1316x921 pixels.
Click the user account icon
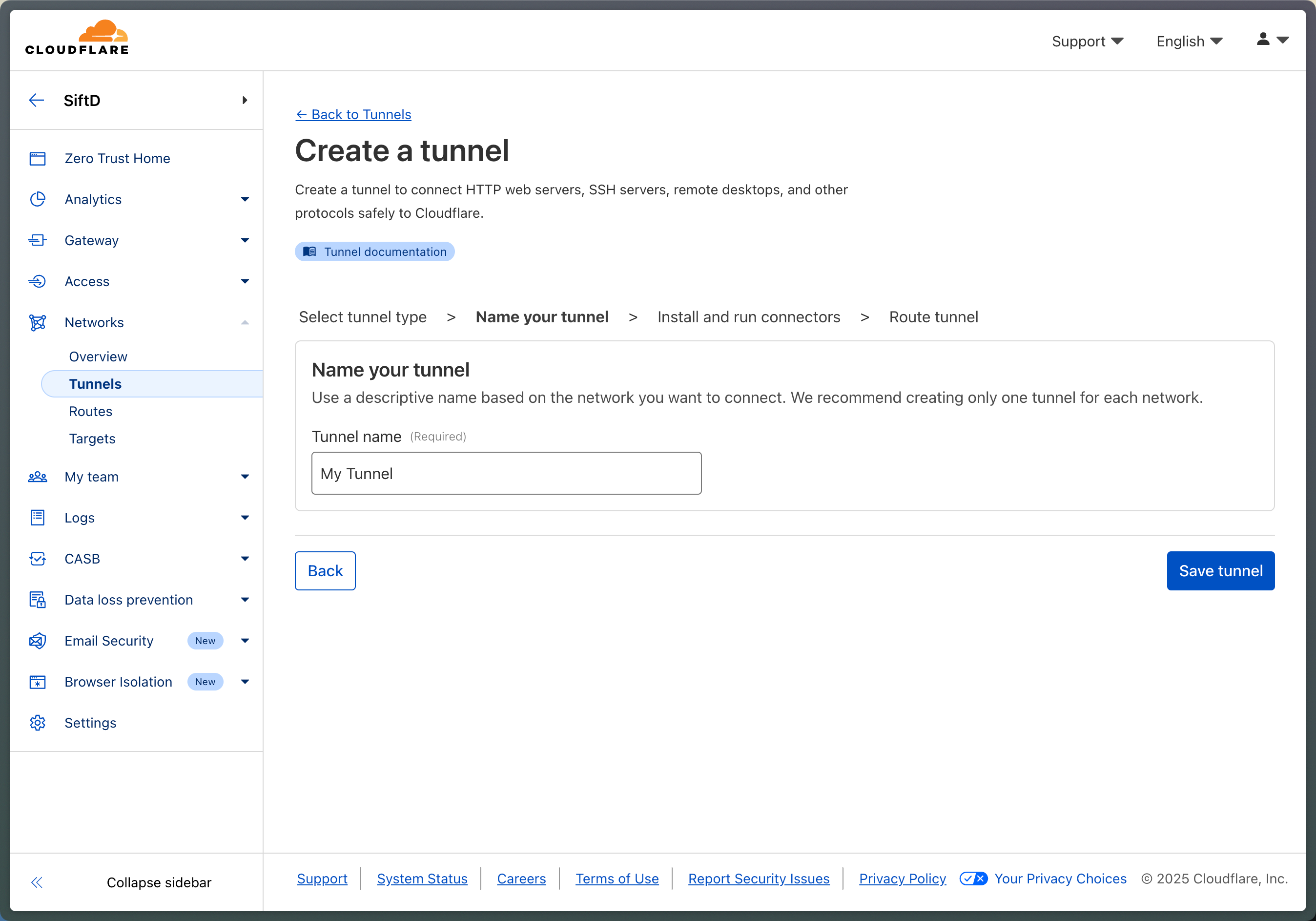[x=1263, y=40]
